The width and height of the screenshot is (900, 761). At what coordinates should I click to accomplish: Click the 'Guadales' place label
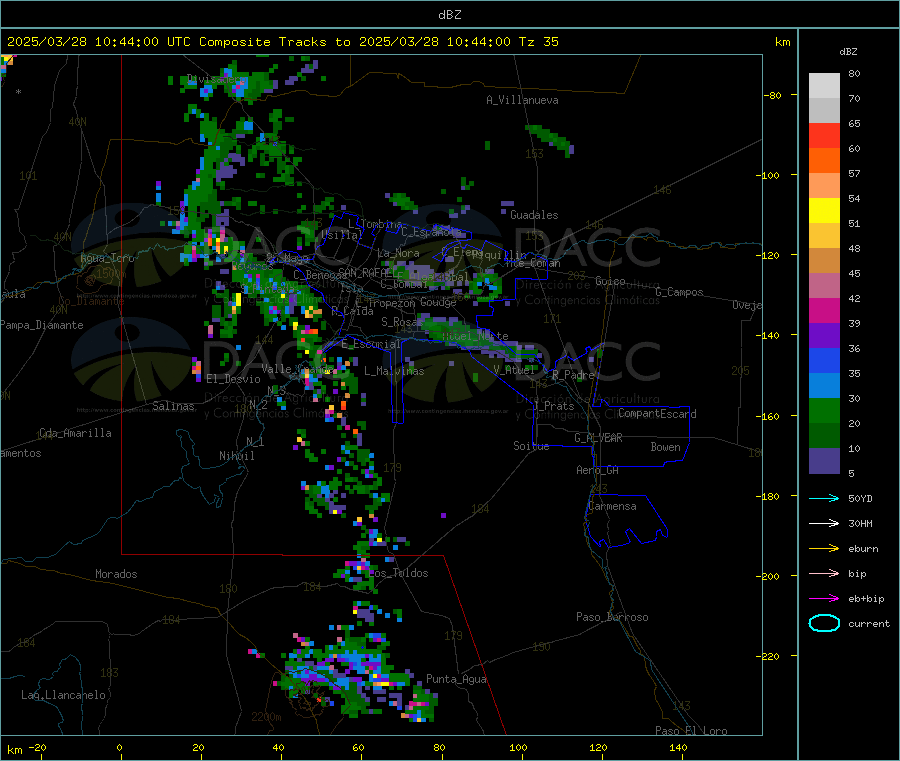coord(534,215)
